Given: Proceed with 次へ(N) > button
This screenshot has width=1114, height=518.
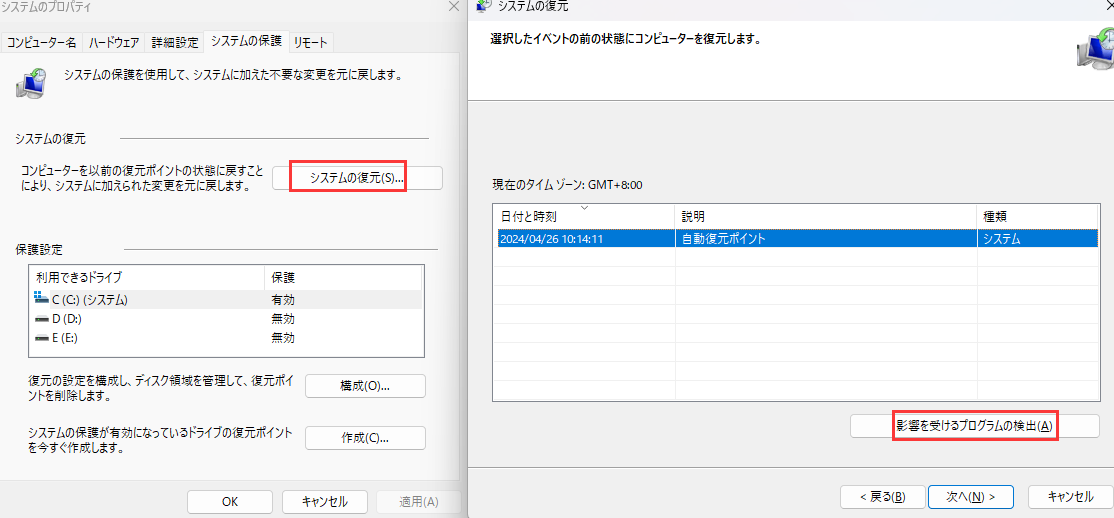Looking at the screenshot, I should tap(970, 497).
